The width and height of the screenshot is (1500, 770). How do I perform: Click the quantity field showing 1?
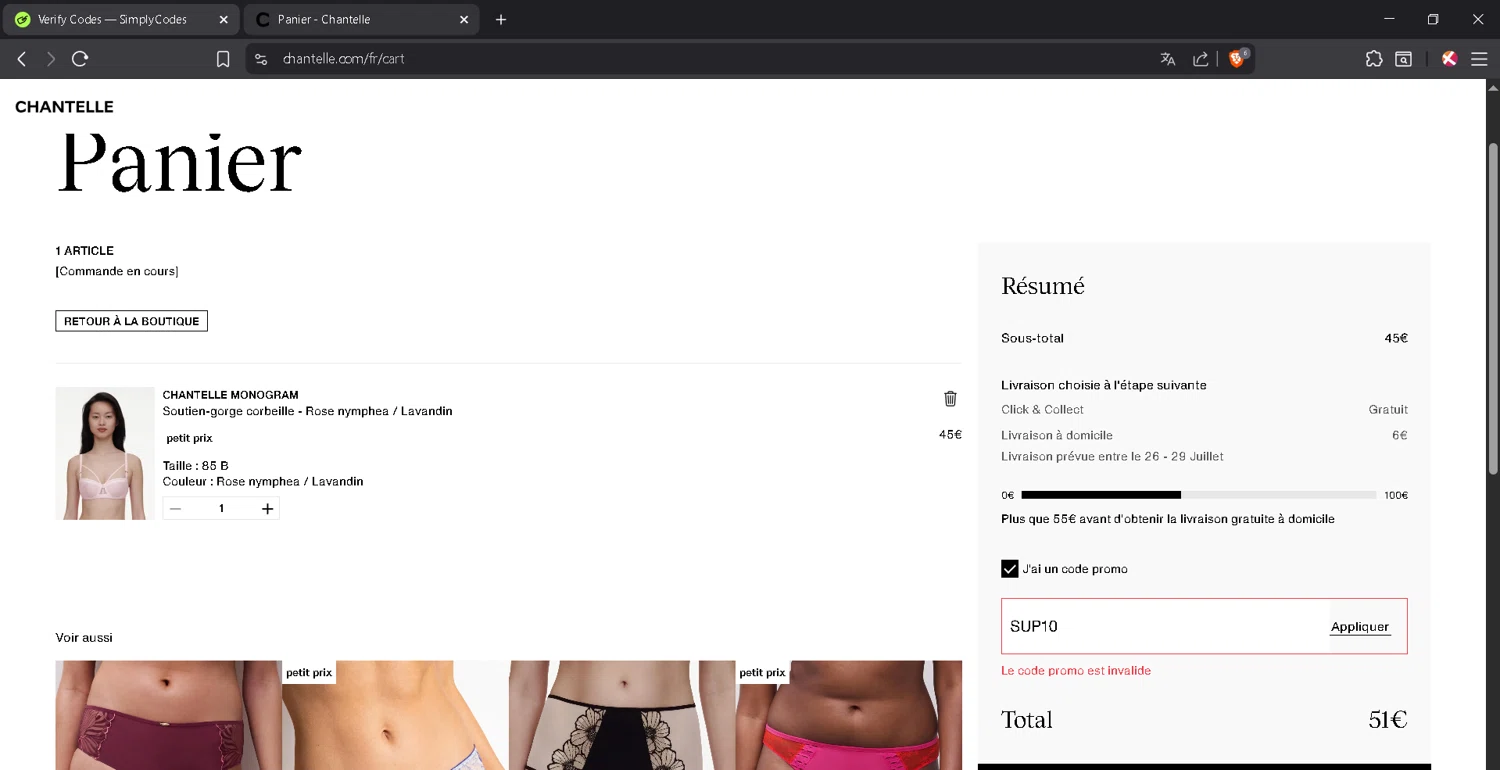(x=221, y=509)
